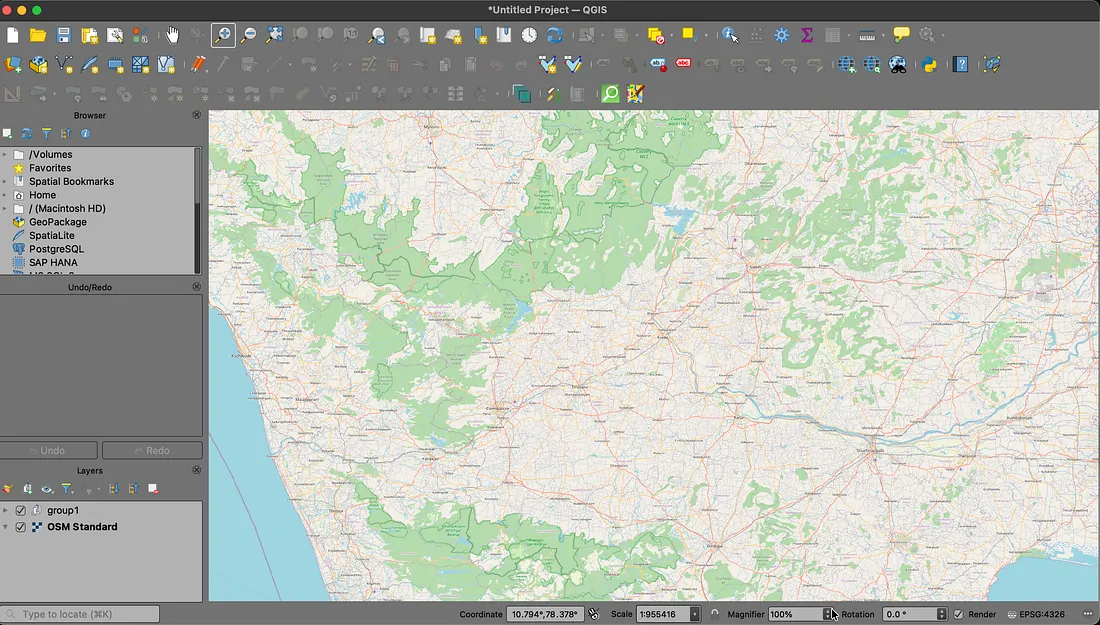Viewport: 1100px width, 625px height.
Task: Zoom to Full Extent of map
Action: coord(275,34)
